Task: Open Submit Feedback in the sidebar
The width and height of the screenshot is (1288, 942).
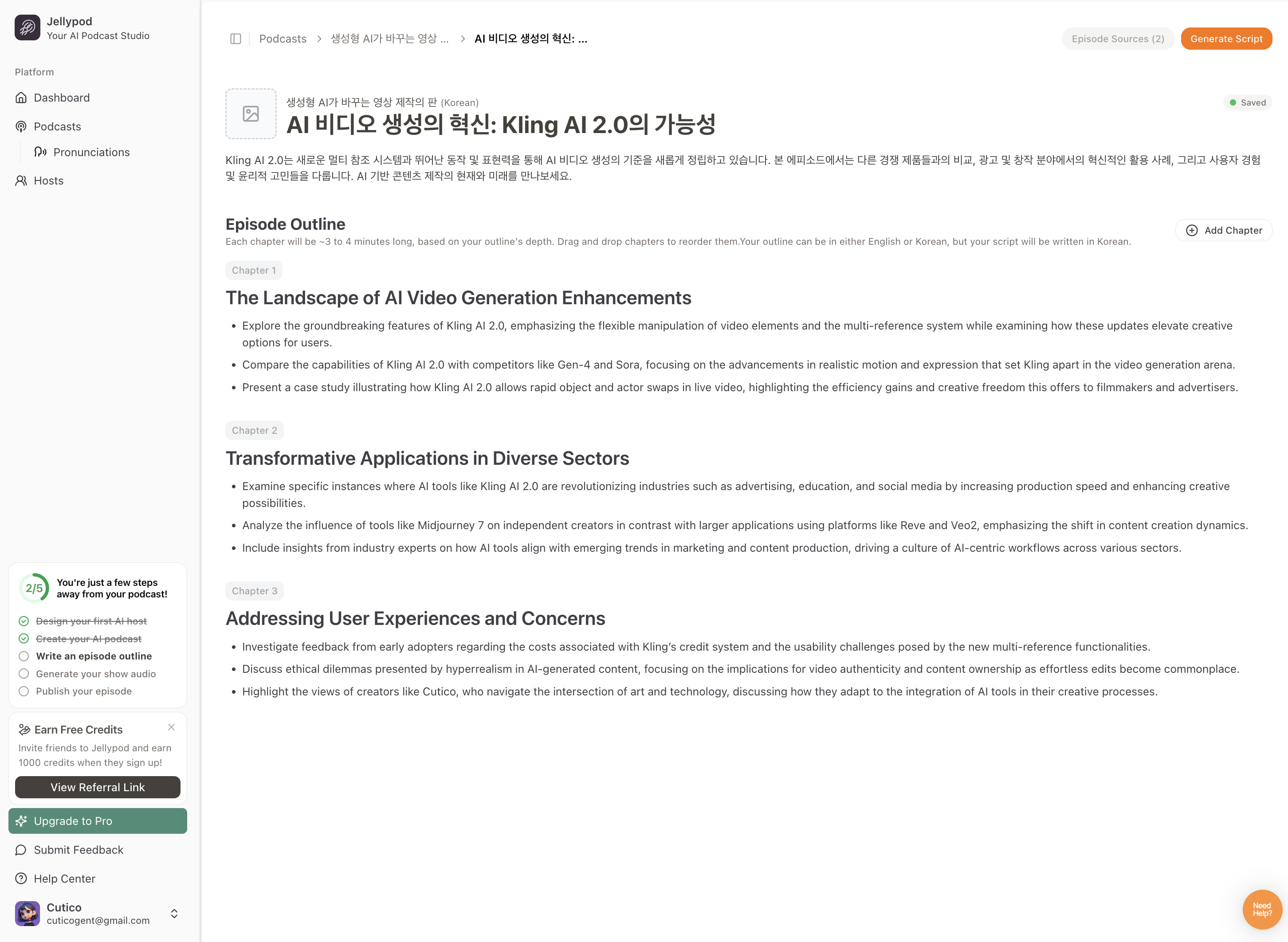Action: (98, 850)
